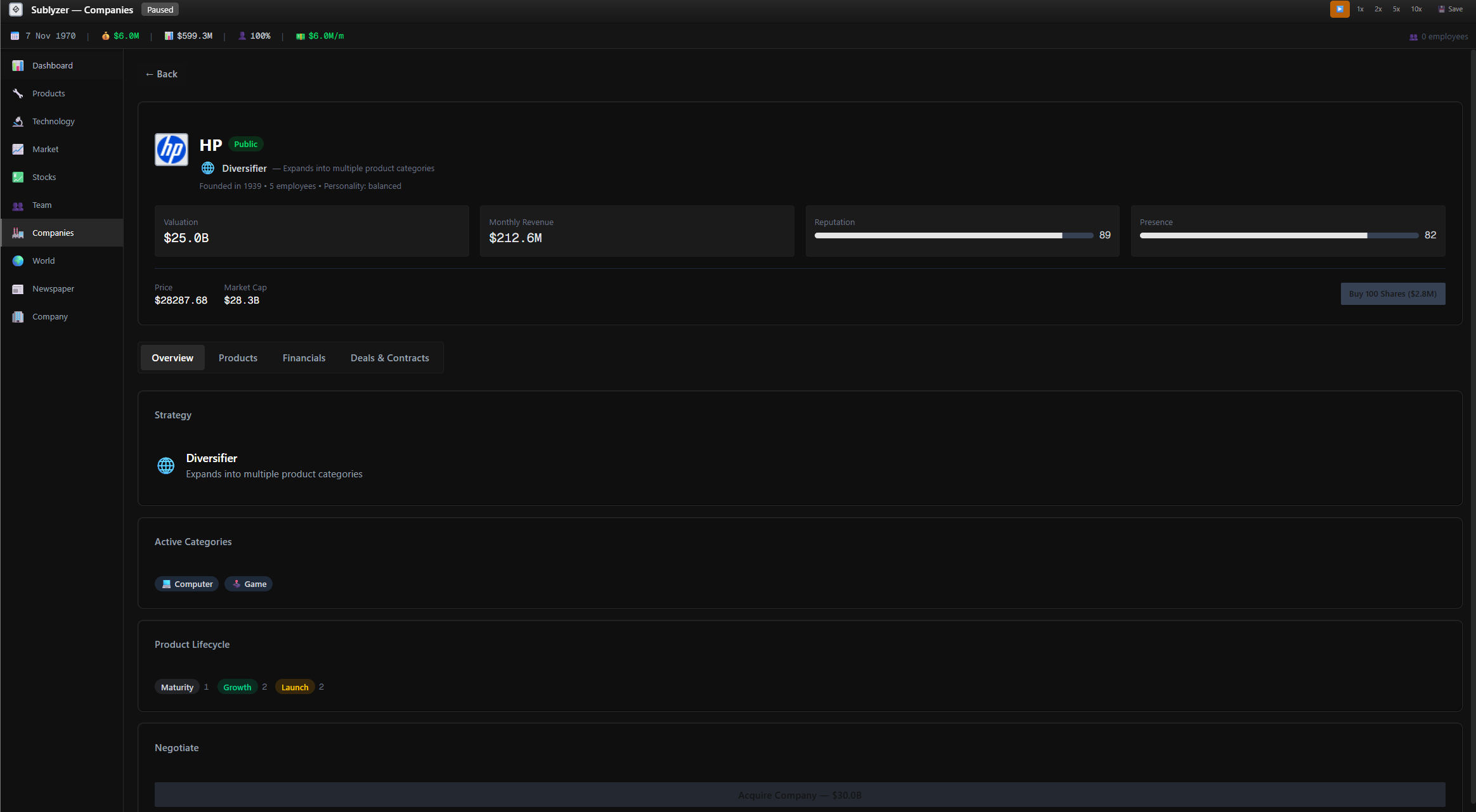This screenshot has width=1476, height=812.
Task: Open the World globe icon
Action: click(18, 261)
